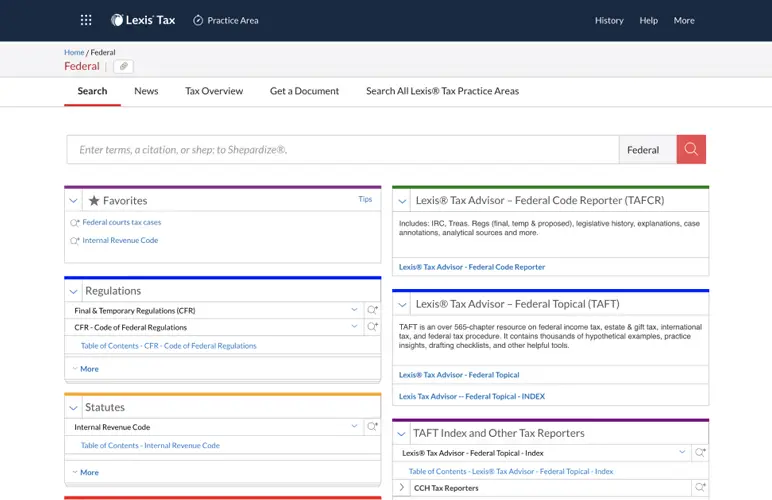Image resolution: width=772 pixels, height=500 pixels.
Task: Click search icon on CCH Tax Reporters row
Action: pos(700,488)
